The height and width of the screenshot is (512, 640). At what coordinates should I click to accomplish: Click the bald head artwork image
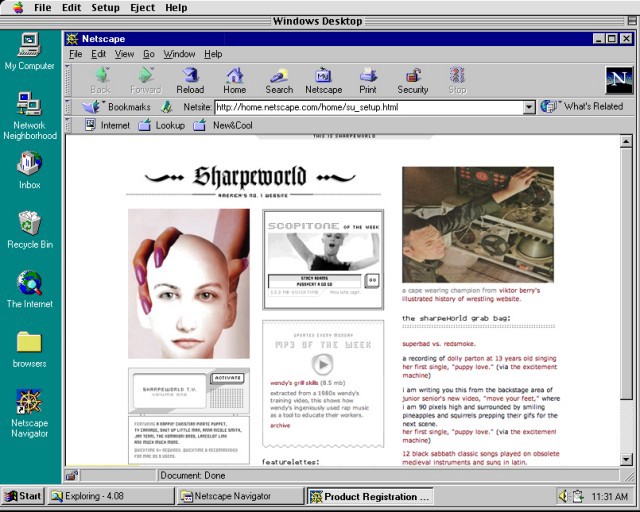[189, 284]
